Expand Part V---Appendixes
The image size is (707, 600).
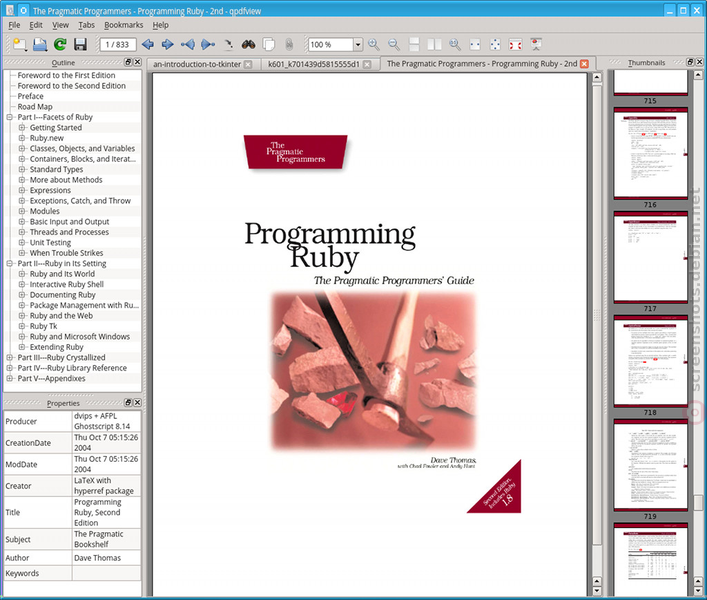[9, 378]
